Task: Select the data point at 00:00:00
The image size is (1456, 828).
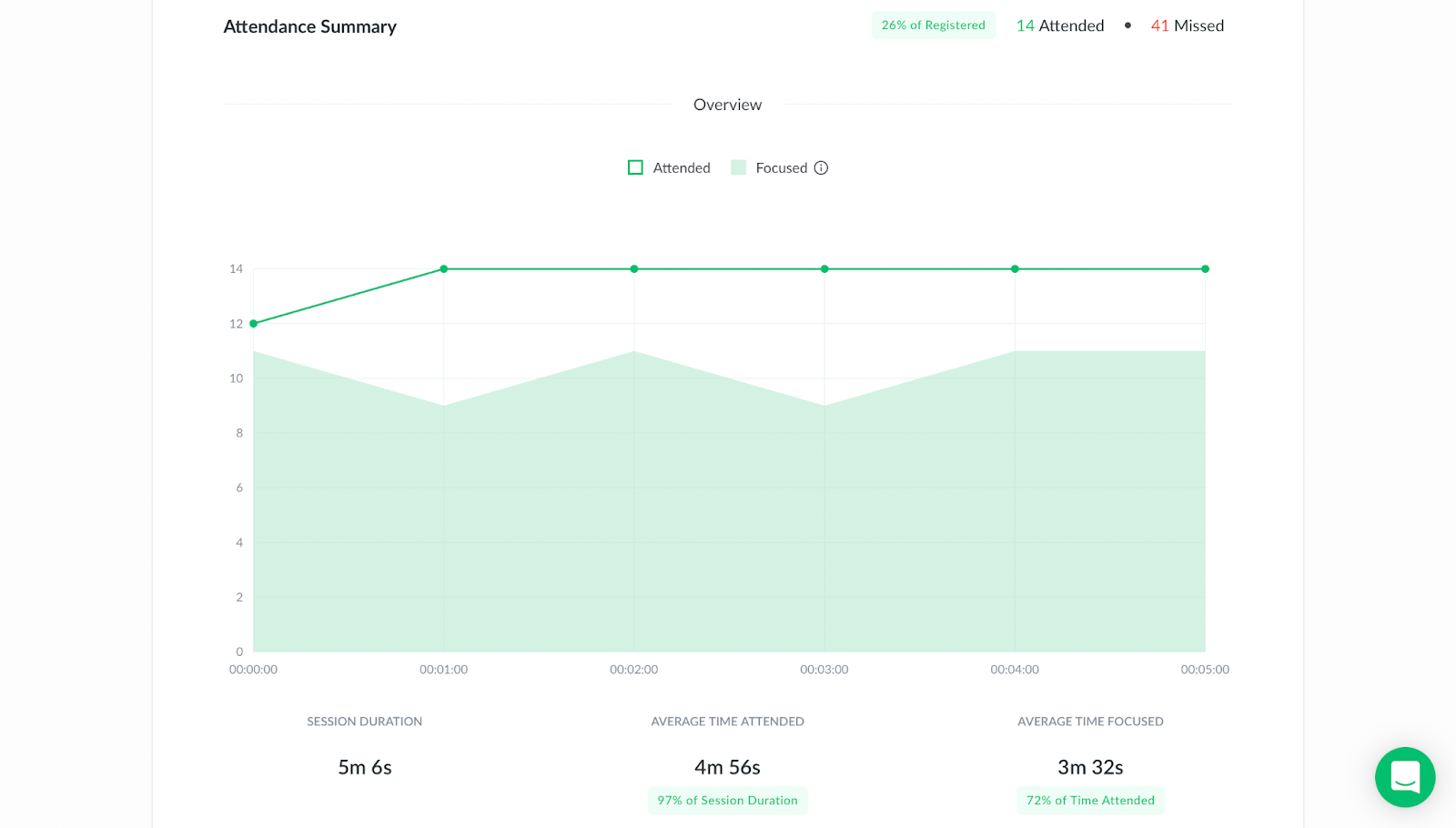Action: (x=253, y=324)
